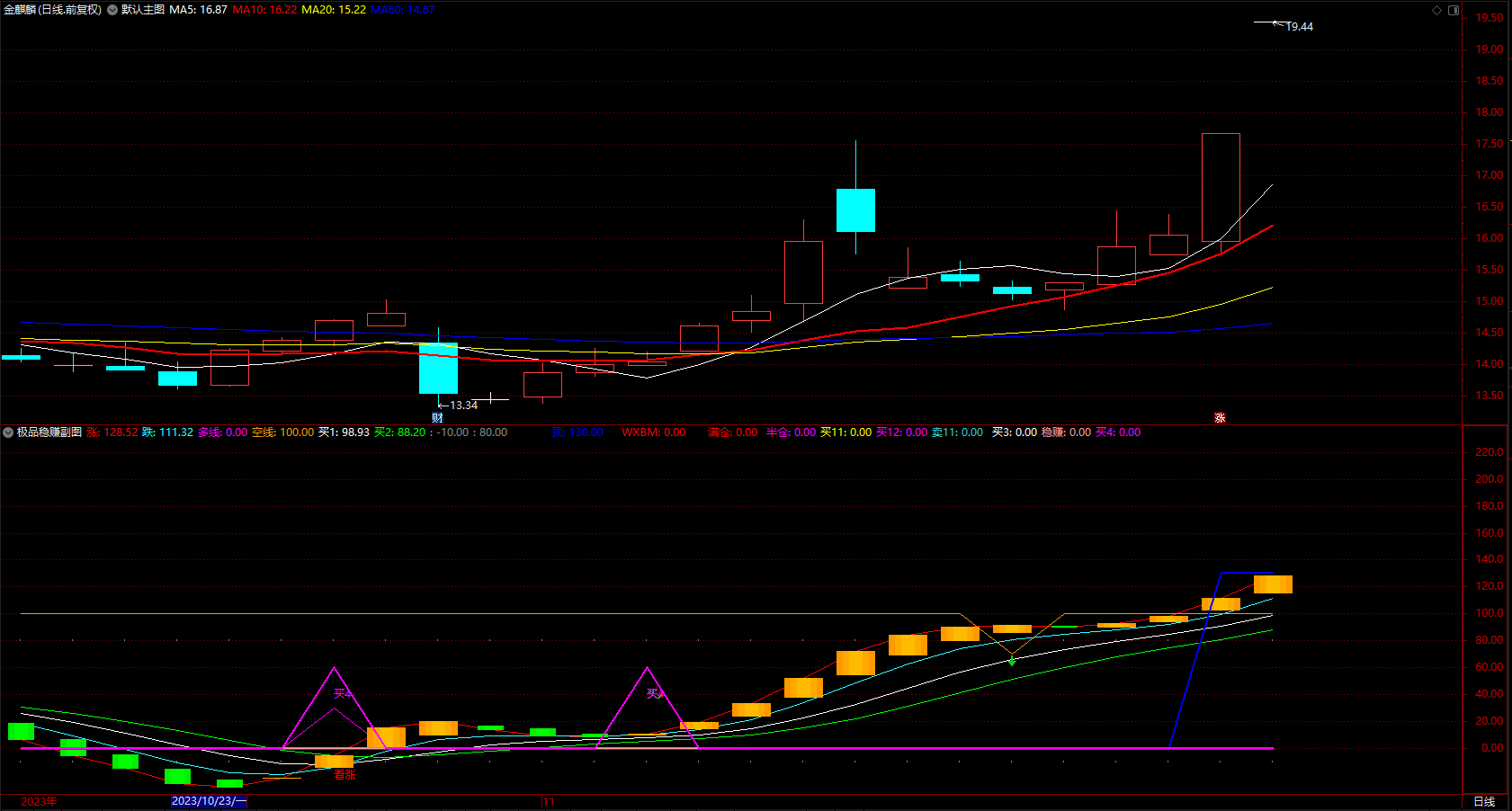Click the 财 marker below the chart
1512x811 pixels.
437,418
